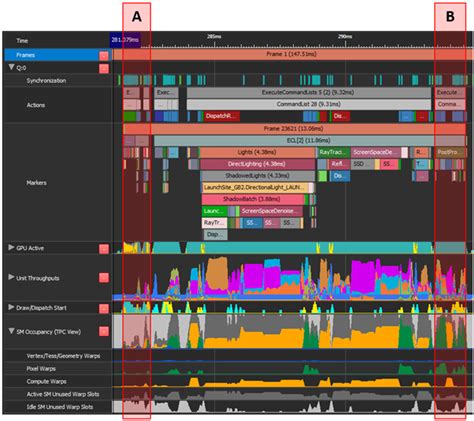Expand the GPU Active row
The image size is (474, 421).
pos(11,247)
